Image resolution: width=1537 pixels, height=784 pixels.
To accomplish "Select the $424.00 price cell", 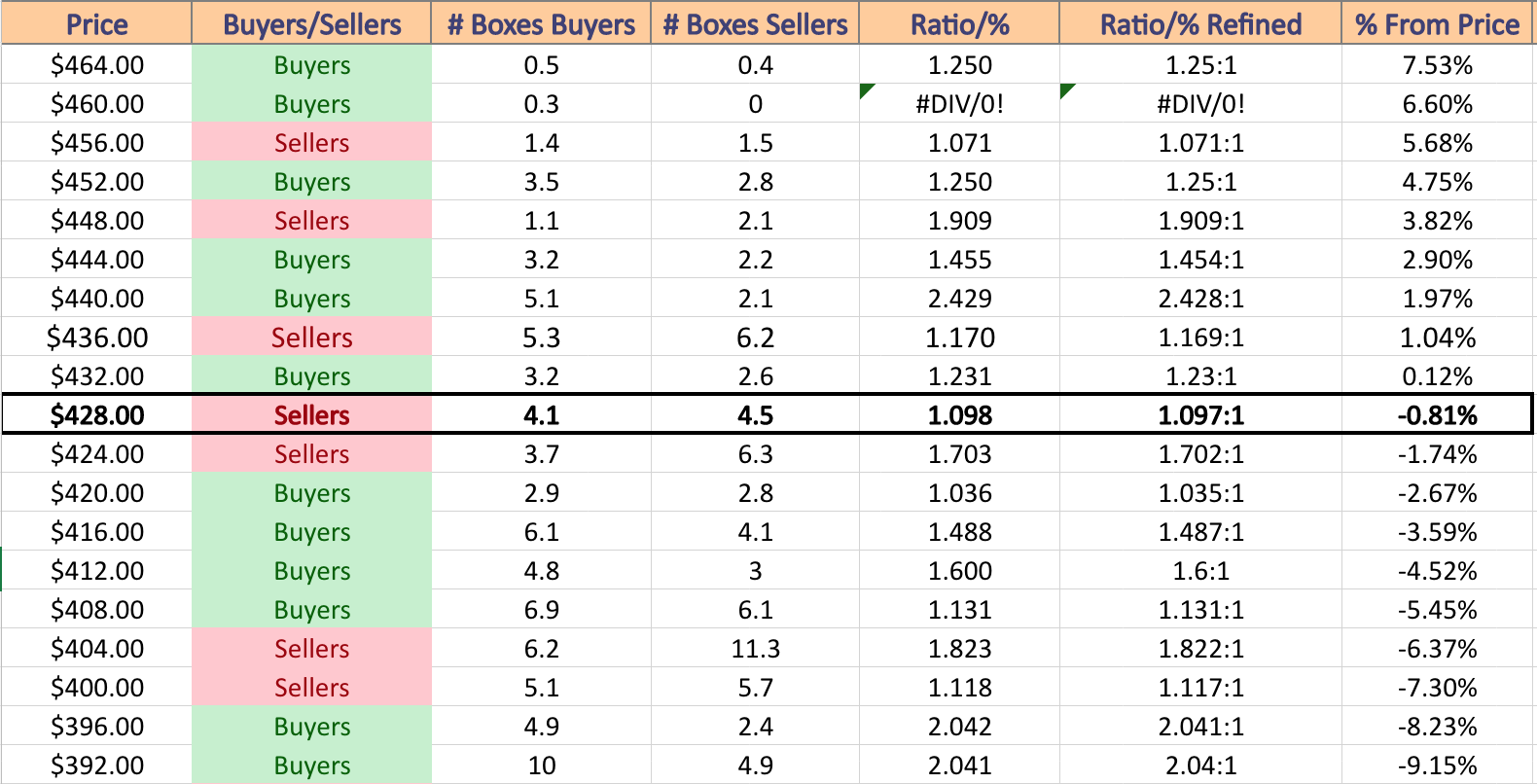I will pyautogui.click(x=96, y=454).
